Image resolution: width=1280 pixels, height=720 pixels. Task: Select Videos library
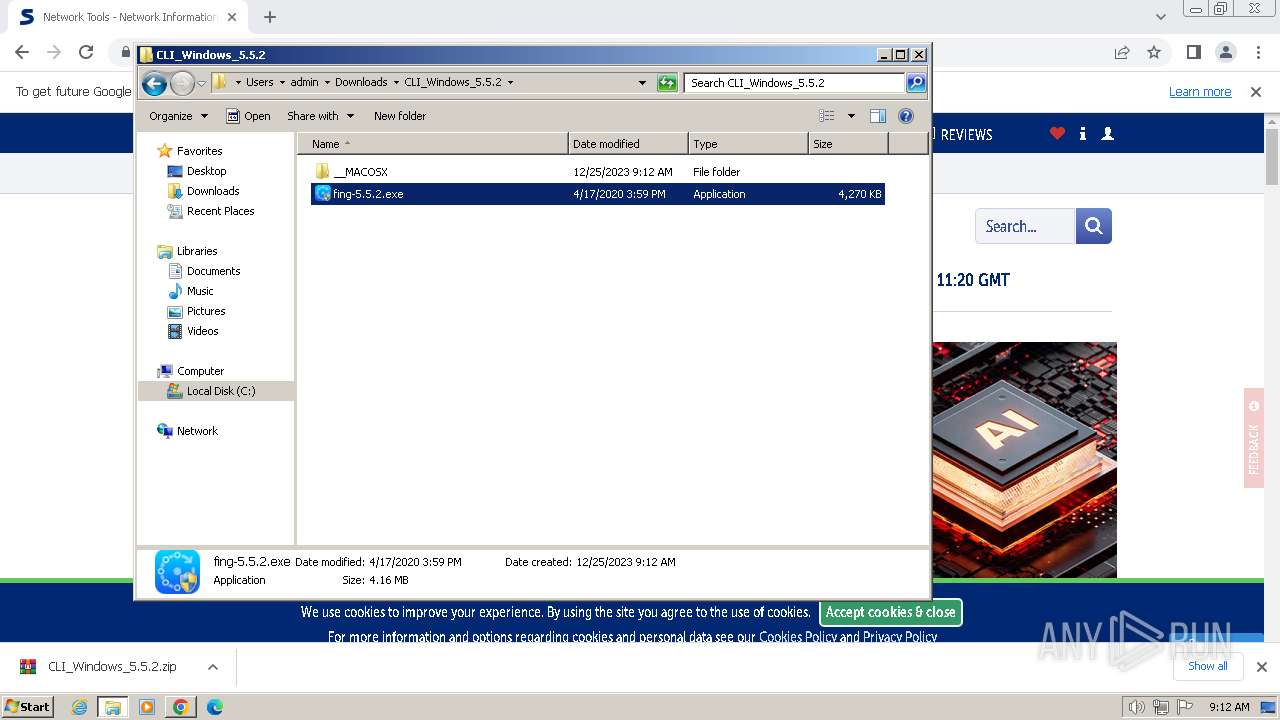(202, 331)
